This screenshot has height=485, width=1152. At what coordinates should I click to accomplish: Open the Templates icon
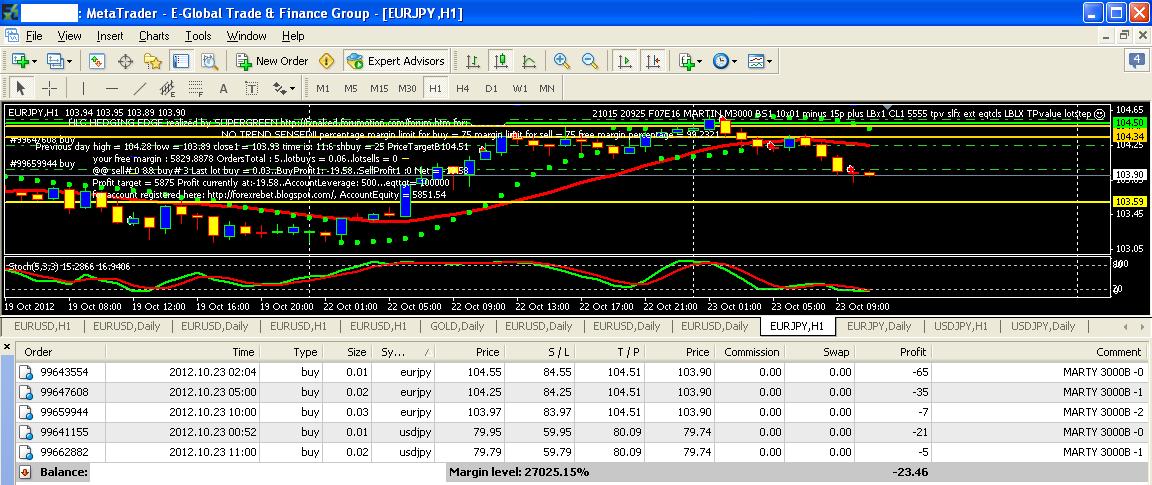[x=756, y=61]
